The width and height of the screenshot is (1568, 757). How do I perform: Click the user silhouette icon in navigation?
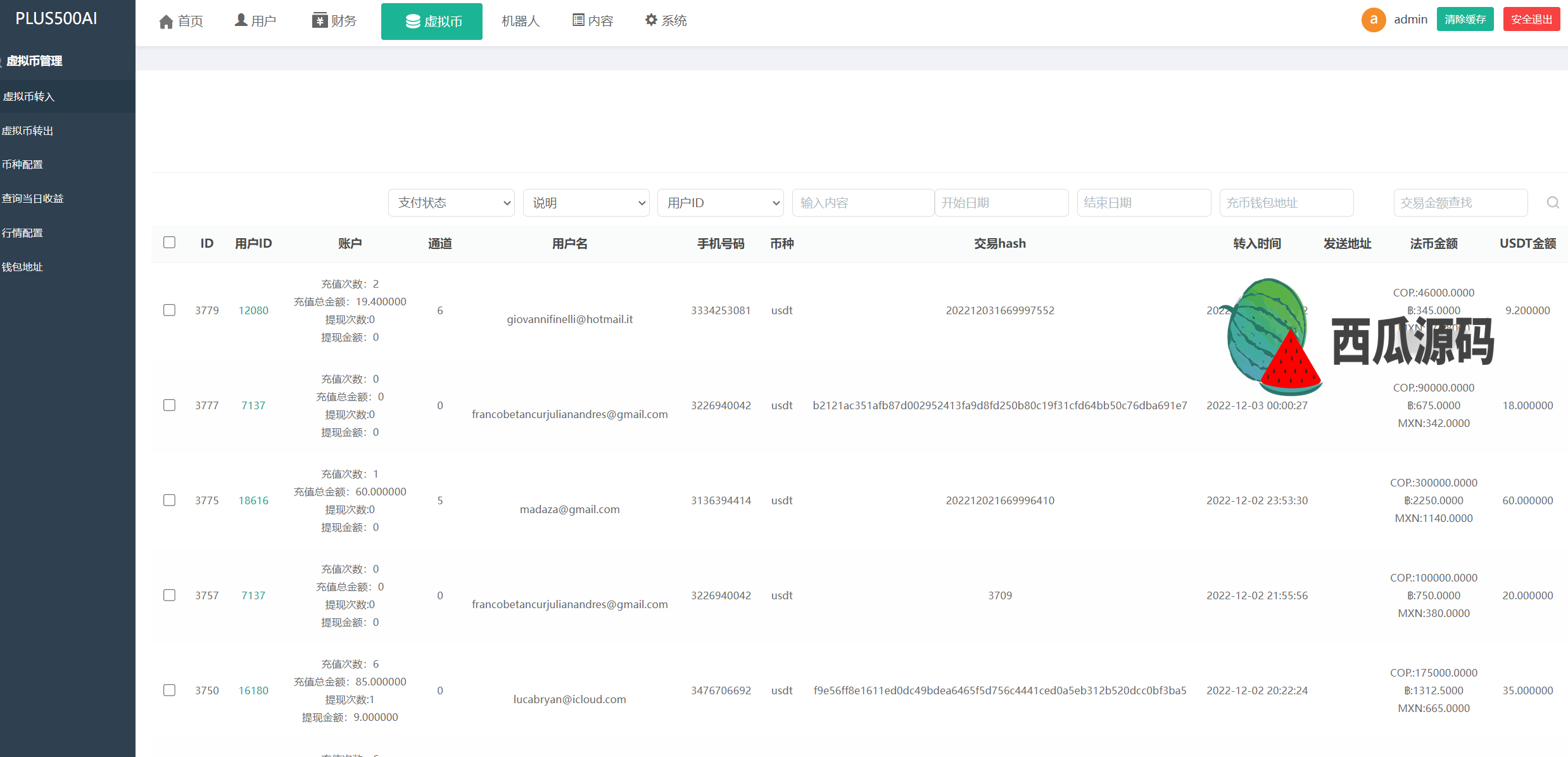click(241, 20)
